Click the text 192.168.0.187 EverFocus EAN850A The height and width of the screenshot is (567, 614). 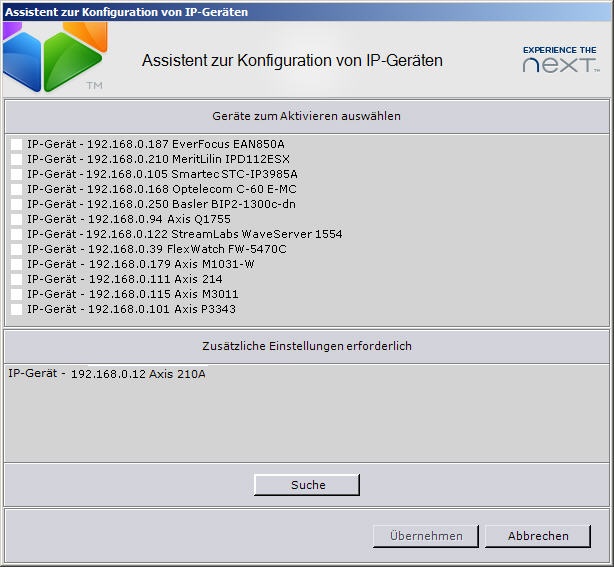[x=186, y=144]
